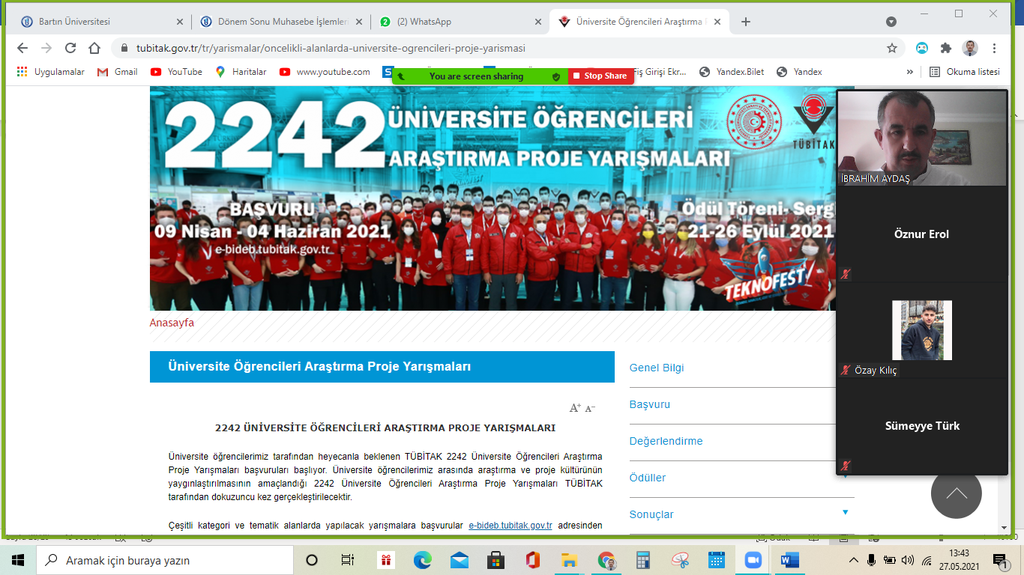Click the taskbar search box
The width and height of the screenshot is (1024, 575).
[x=165, y=560]
